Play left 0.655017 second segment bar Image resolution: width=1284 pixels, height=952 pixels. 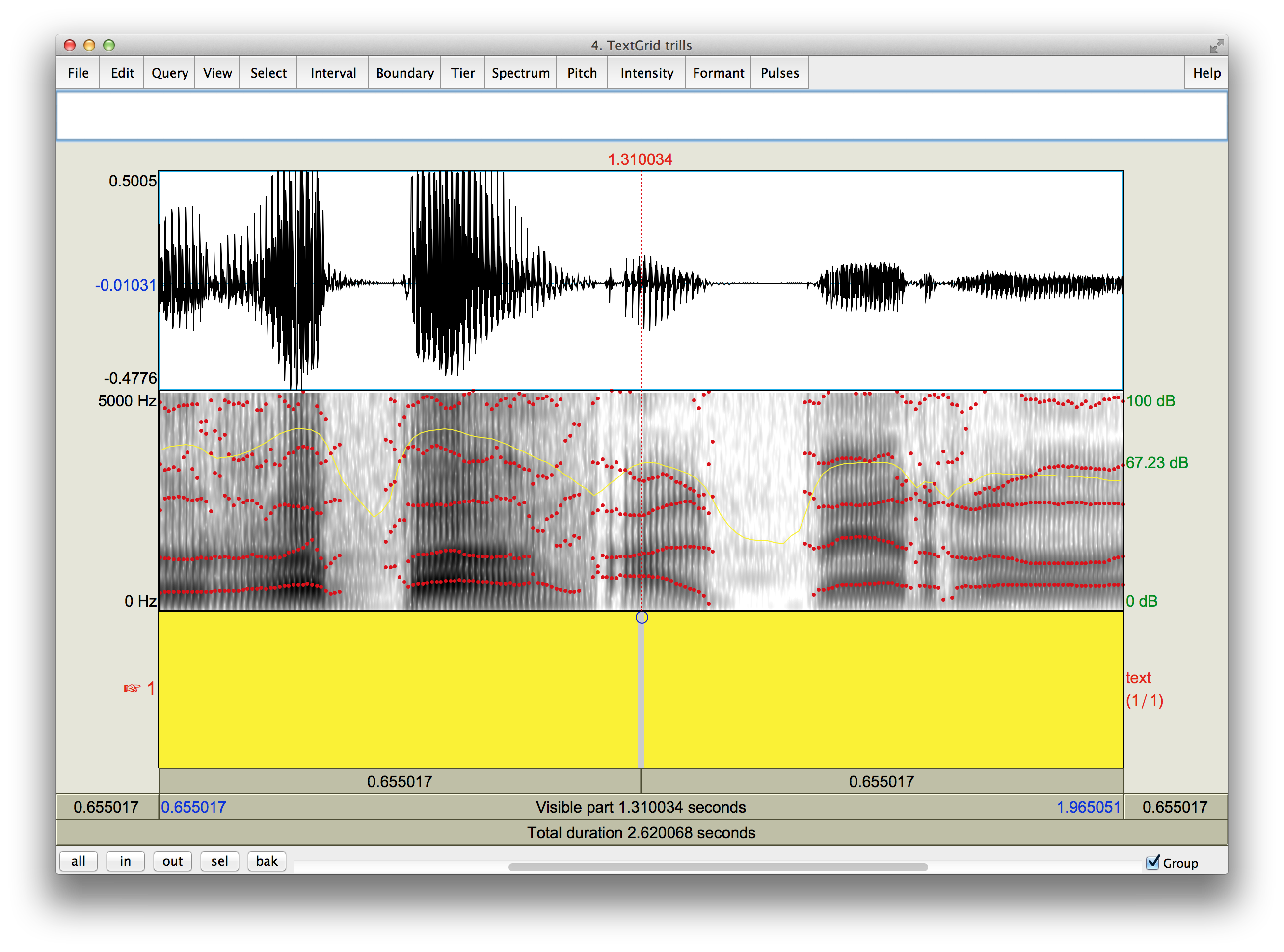(400, 781)
